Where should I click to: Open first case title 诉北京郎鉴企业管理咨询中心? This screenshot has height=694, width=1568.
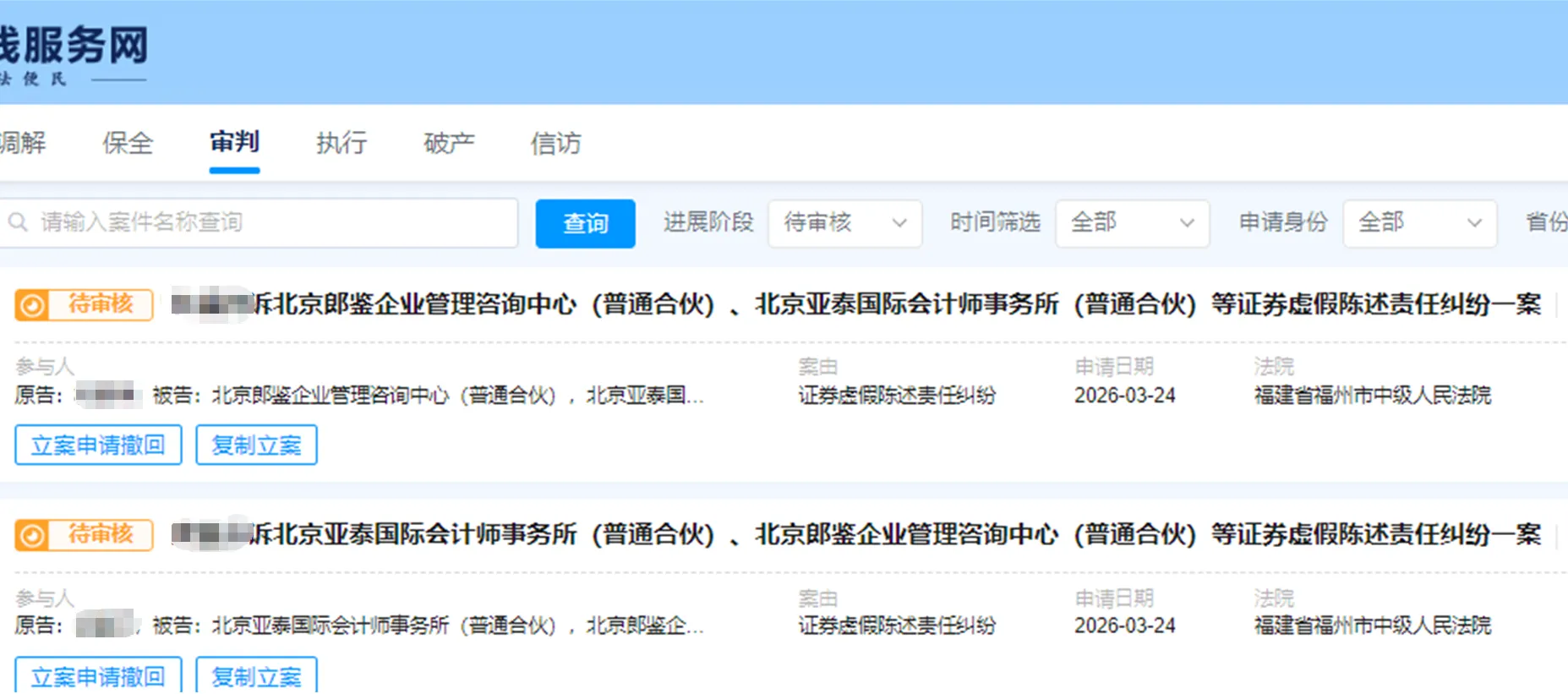(856, 304)
